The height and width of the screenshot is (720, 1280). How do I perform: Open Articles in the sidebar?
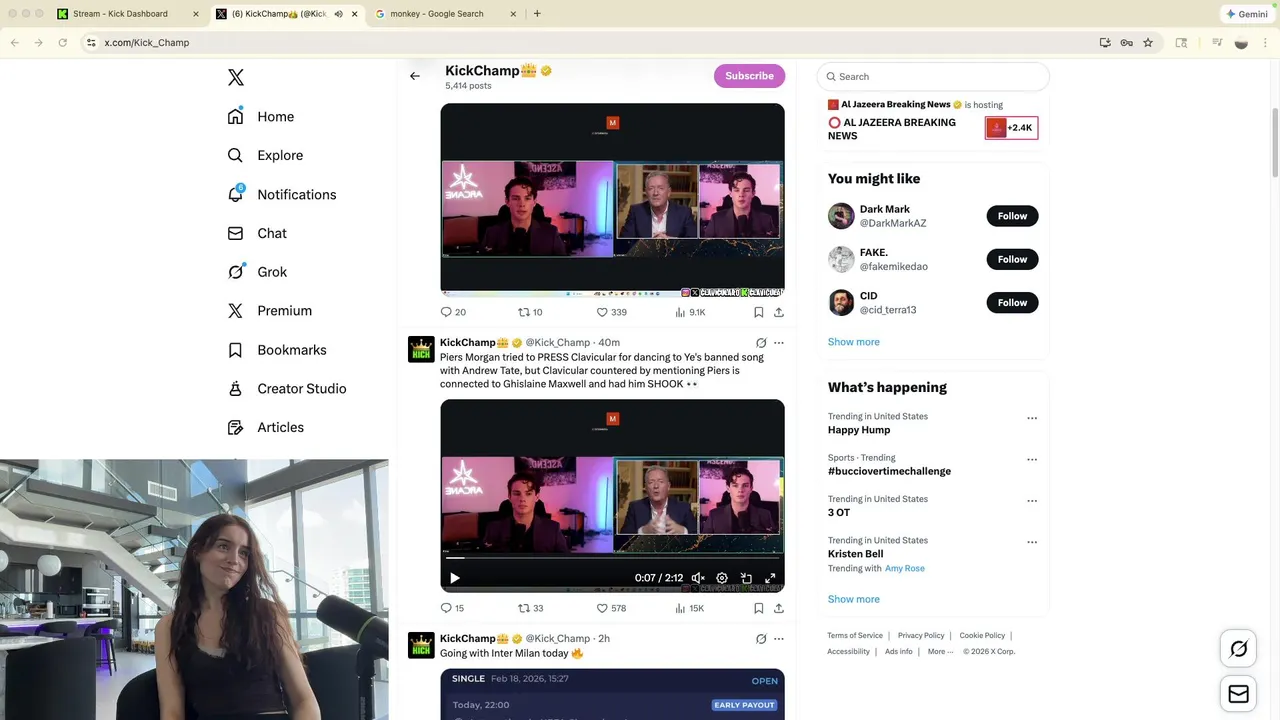pos(266,427)
